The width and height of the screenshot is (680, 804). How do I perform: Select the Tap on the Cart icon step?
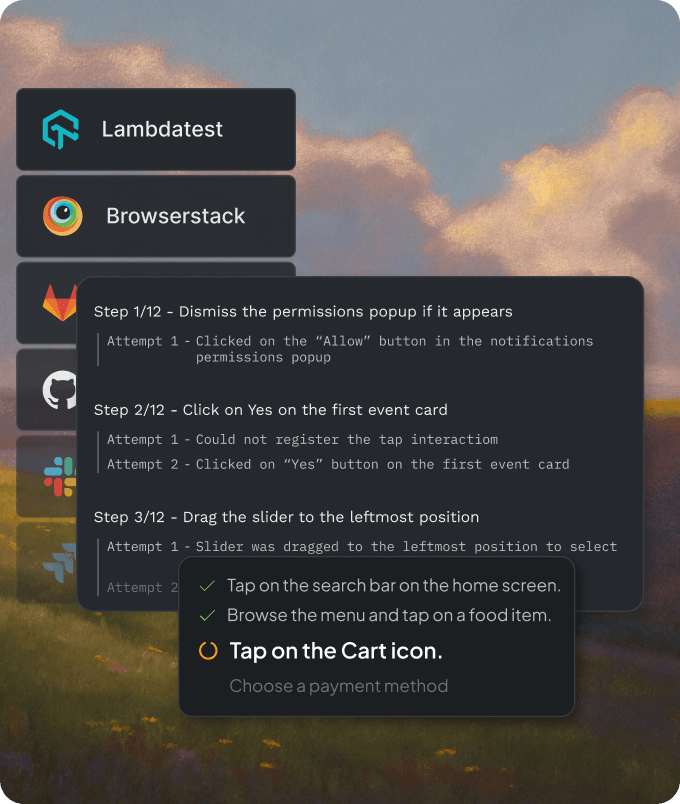(336, 651)
